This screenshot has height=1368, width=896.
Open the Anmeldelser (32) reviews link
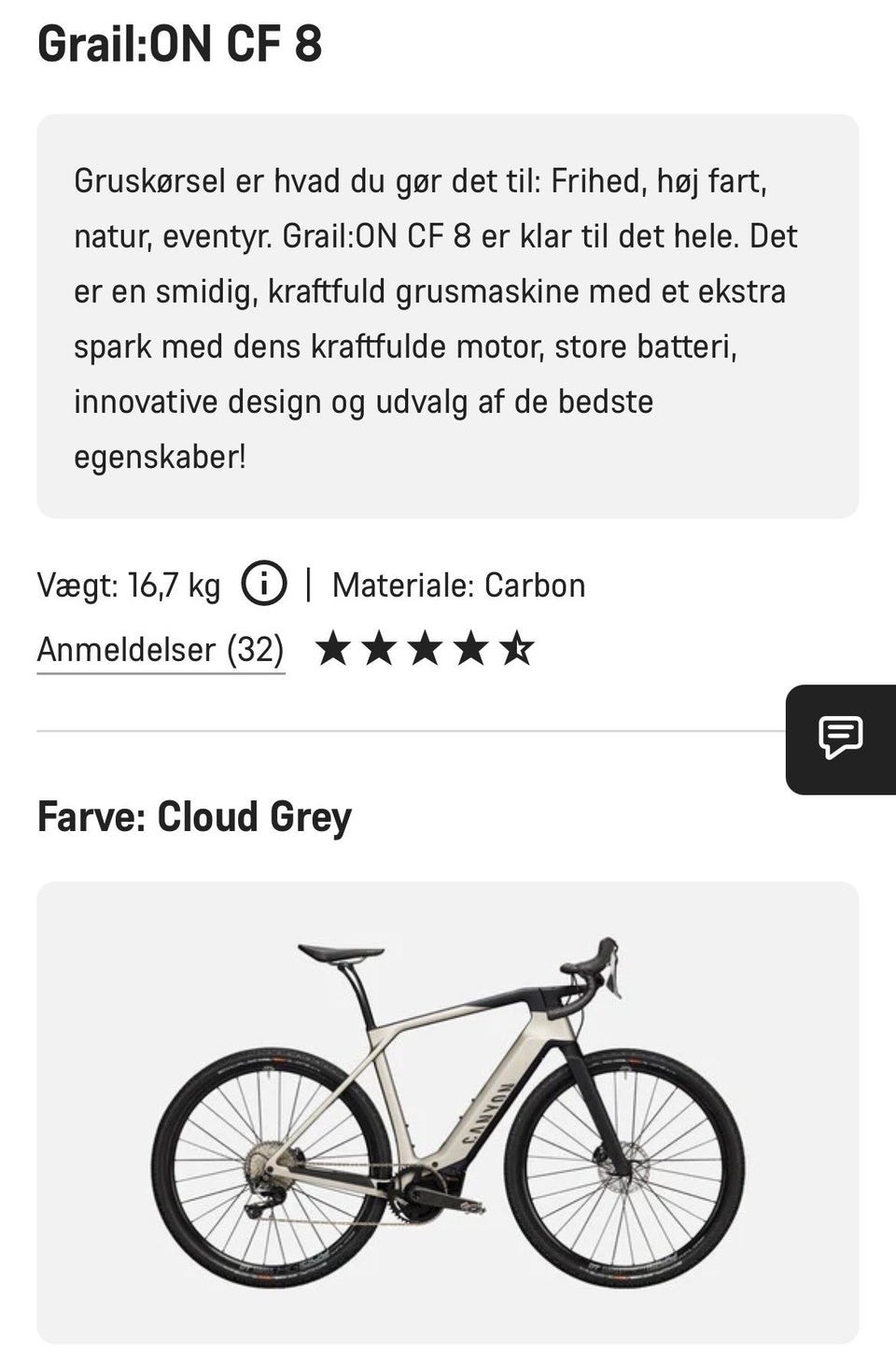coord(161,649)
